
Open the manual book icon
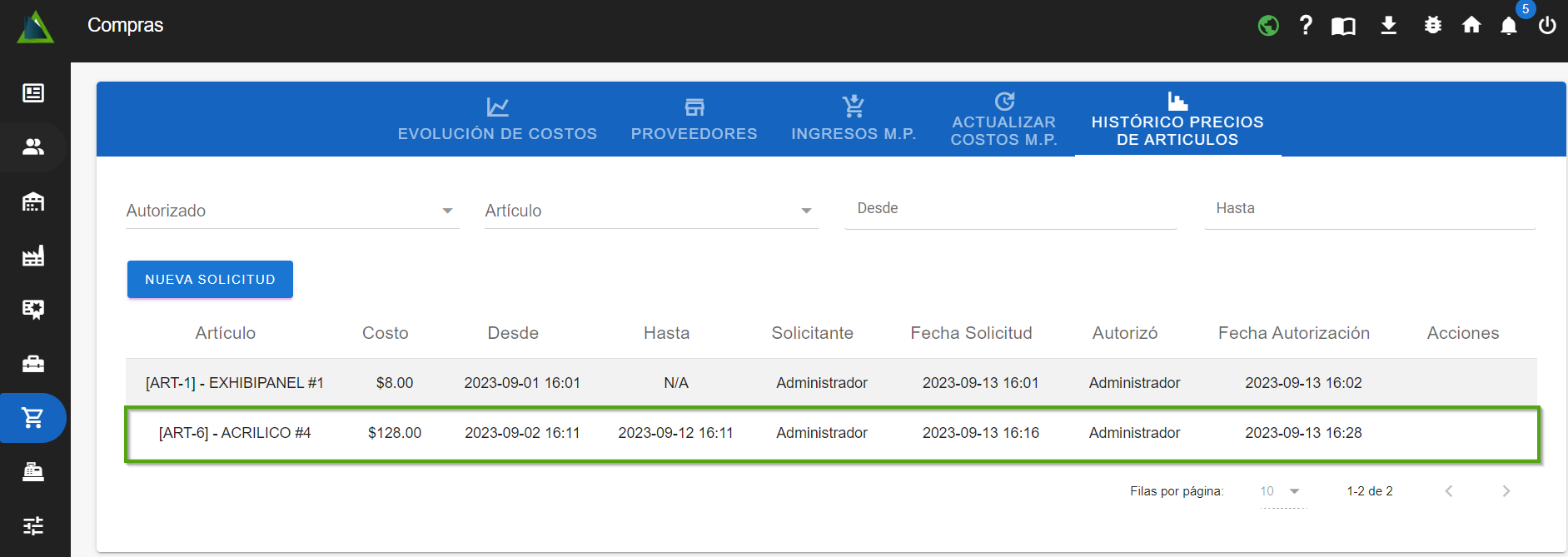click(1343, 26)
